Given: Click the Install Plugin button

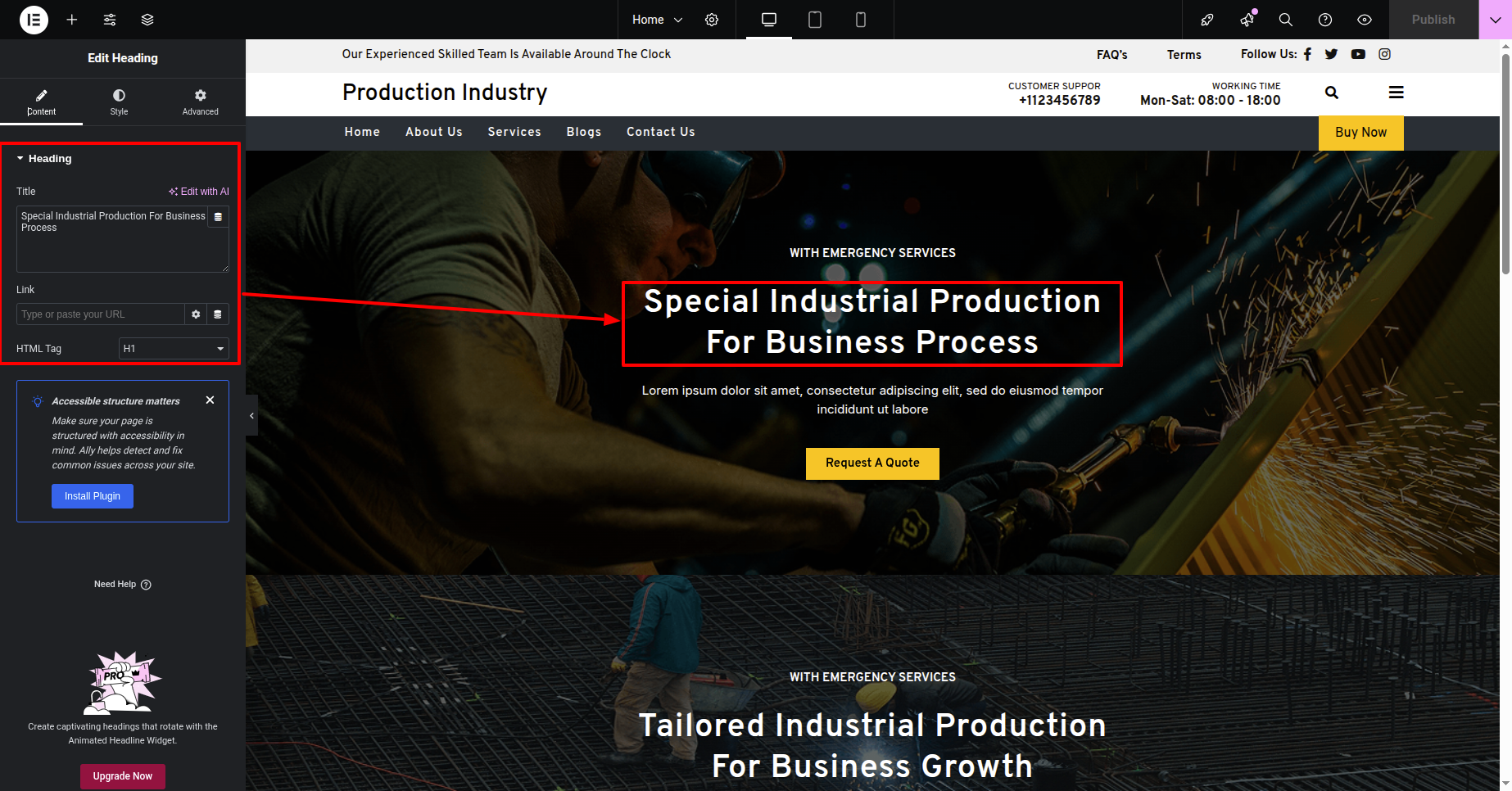Looking at the screenshot, I should click(93, 496).
